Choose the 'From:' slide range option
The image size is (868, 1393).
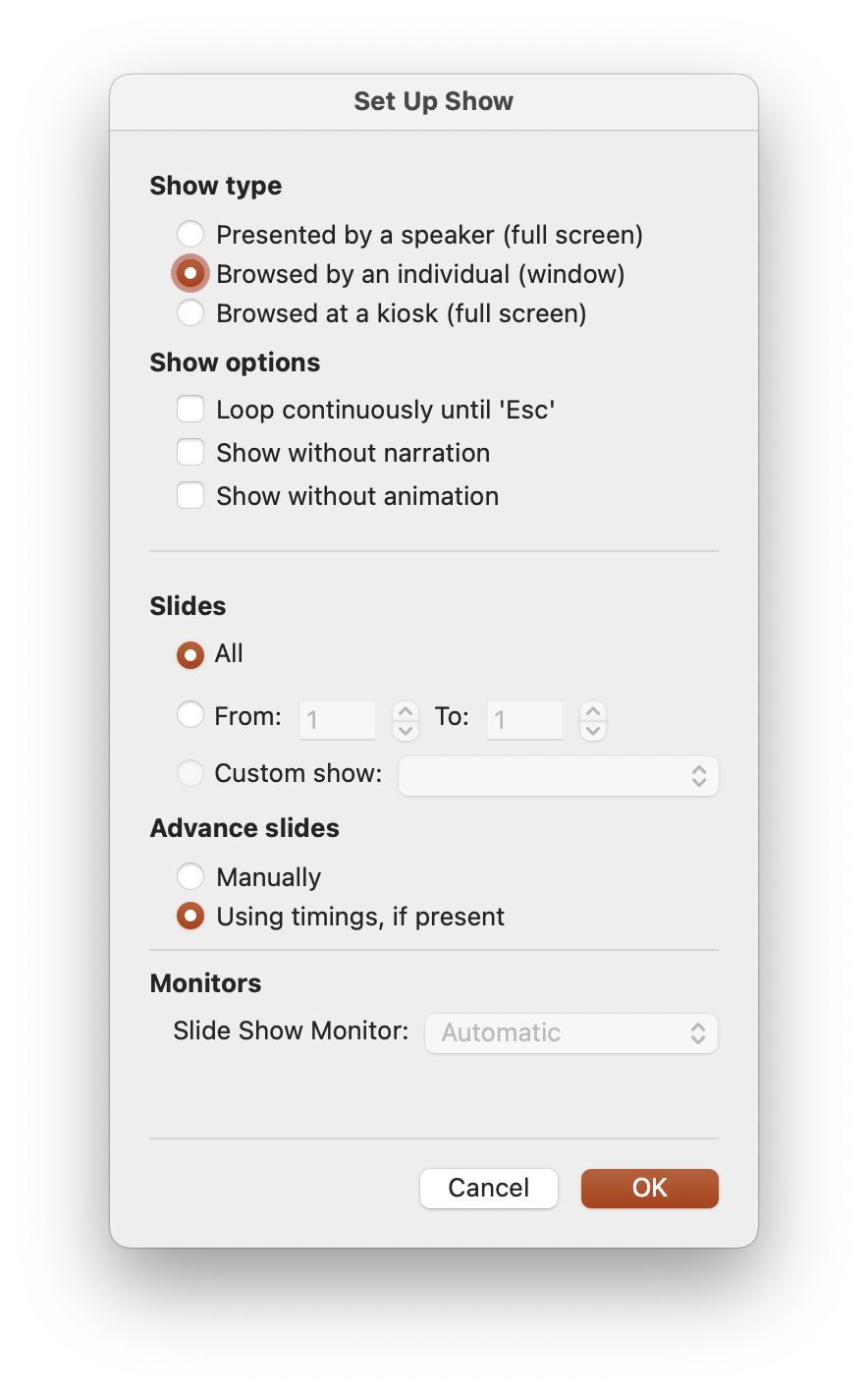point(190,714)
